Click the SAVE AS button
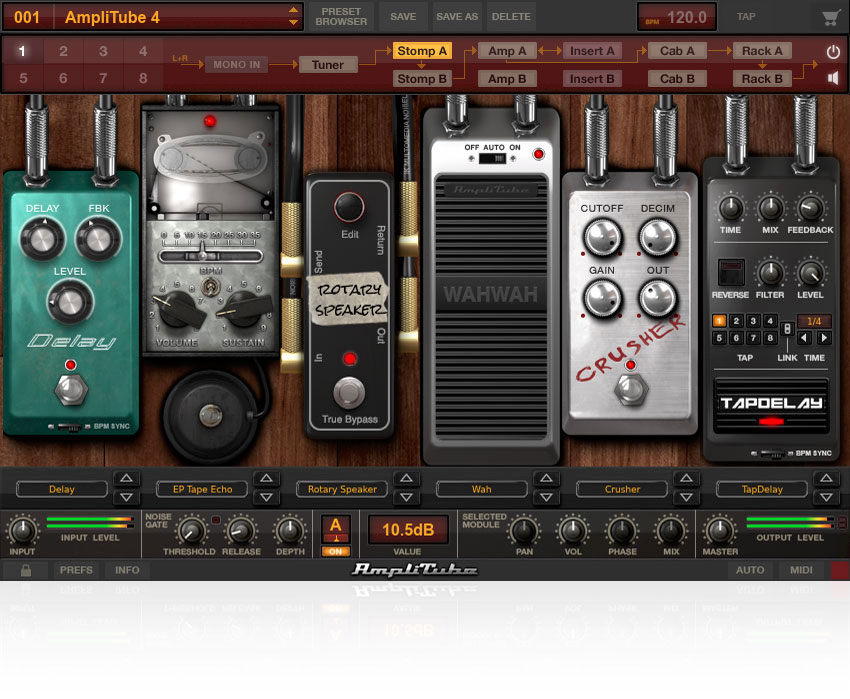Viewport: 850px width, 699px height. point(459,16)
